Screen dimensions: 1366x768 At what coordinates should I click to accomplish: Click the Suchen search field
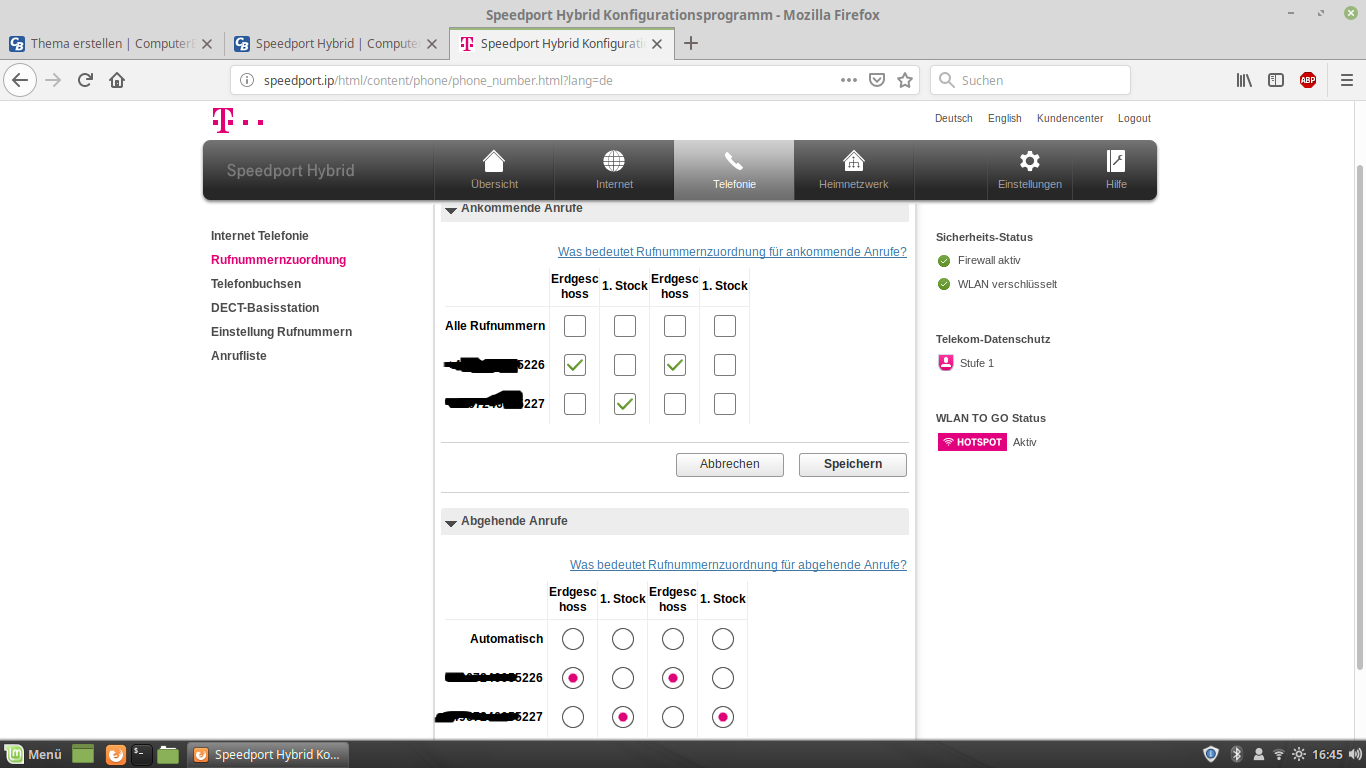pos(1030,80)
